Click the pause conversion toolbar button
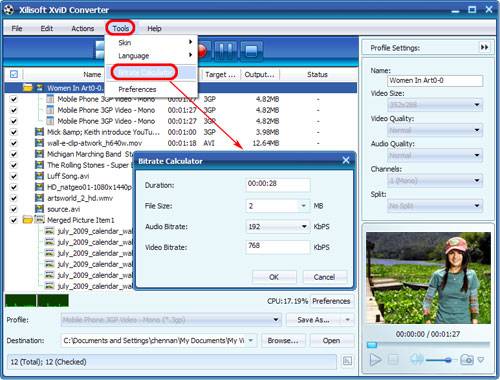Image resolution: width=500 pixels, height=380 pixels. 226,51
